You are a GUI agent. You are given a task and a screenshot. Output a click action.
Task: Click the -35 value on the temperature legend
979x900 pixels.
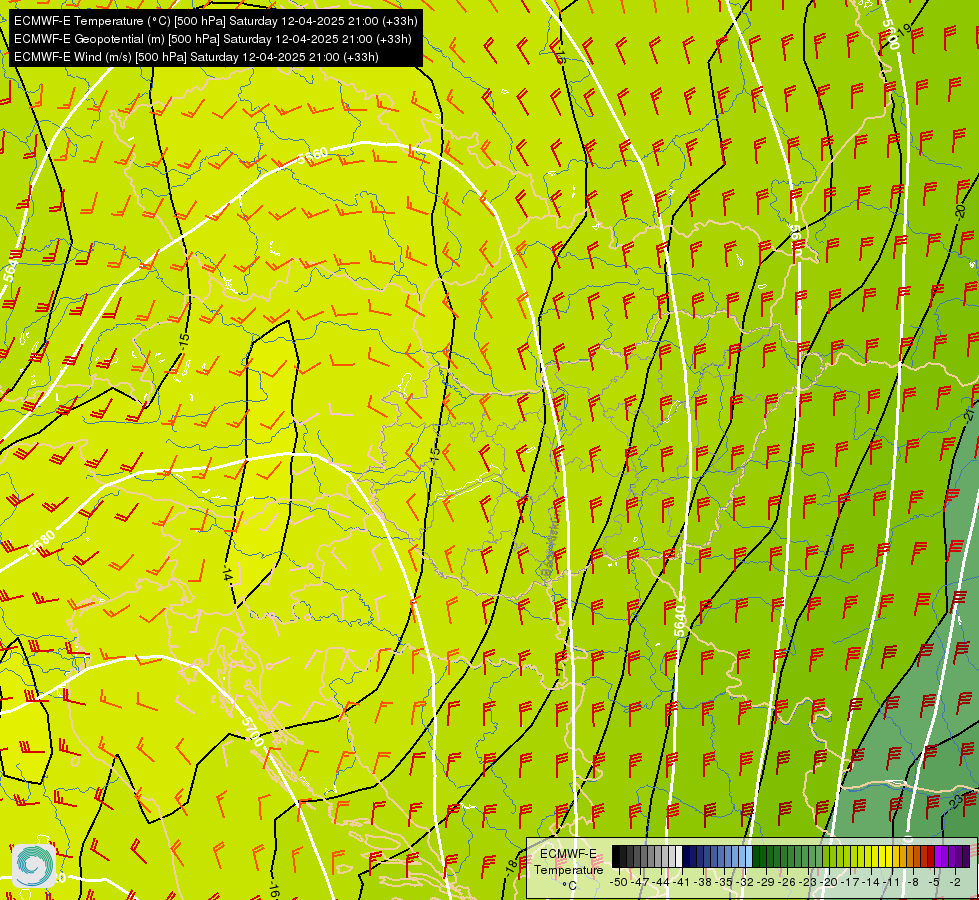pos(724,882)
